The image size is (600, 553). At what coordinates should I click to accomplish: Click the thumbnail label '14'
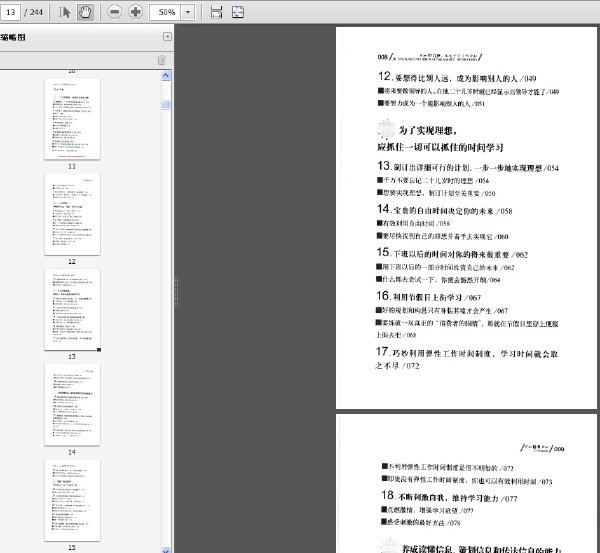72,452
